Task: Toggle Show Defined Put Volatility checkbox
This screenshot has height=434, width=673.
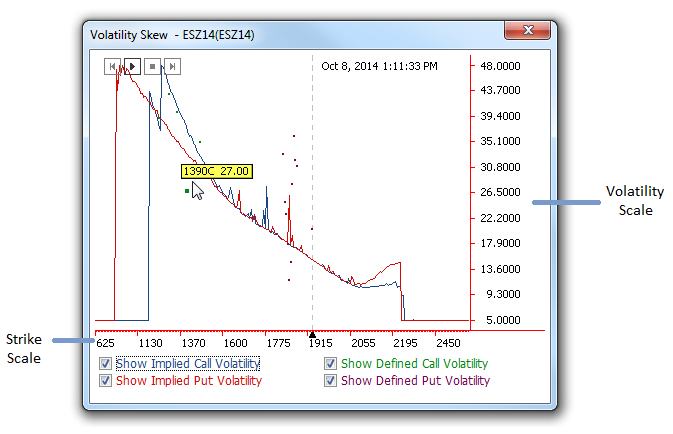Action: tap(331, 380)
